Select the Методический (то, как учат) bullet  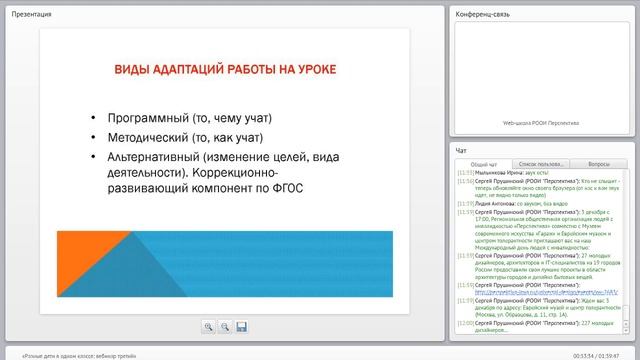(x=185, y=138)
